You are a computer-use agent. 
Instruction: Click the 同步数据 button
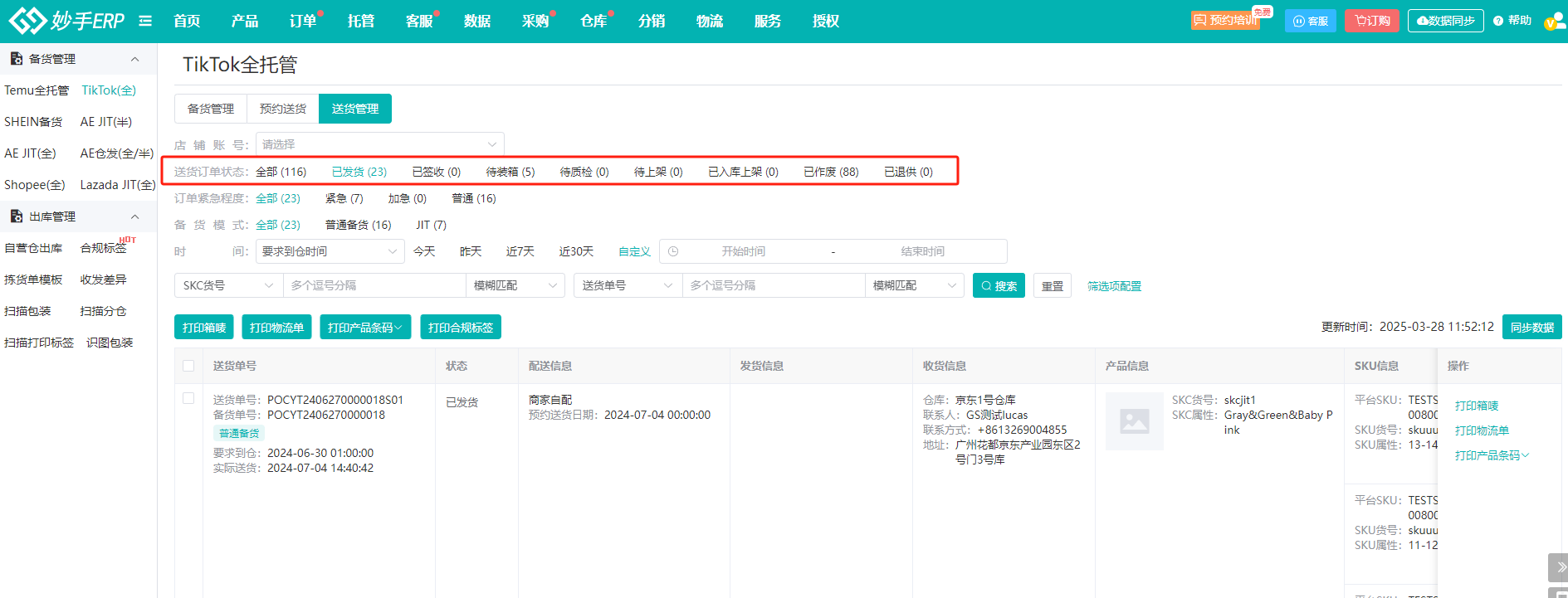[1532, 328]
